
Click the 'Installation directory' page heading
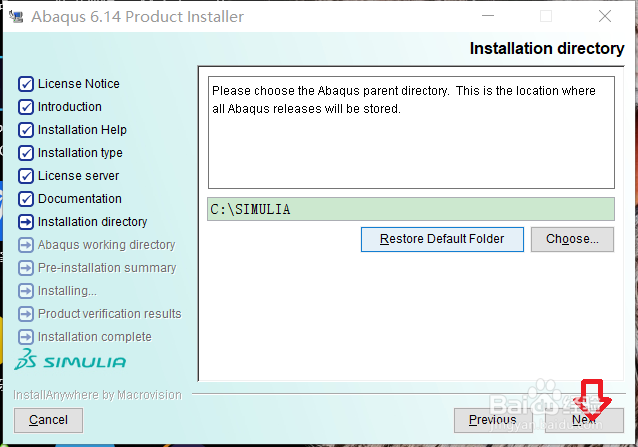tap(547, 48)
